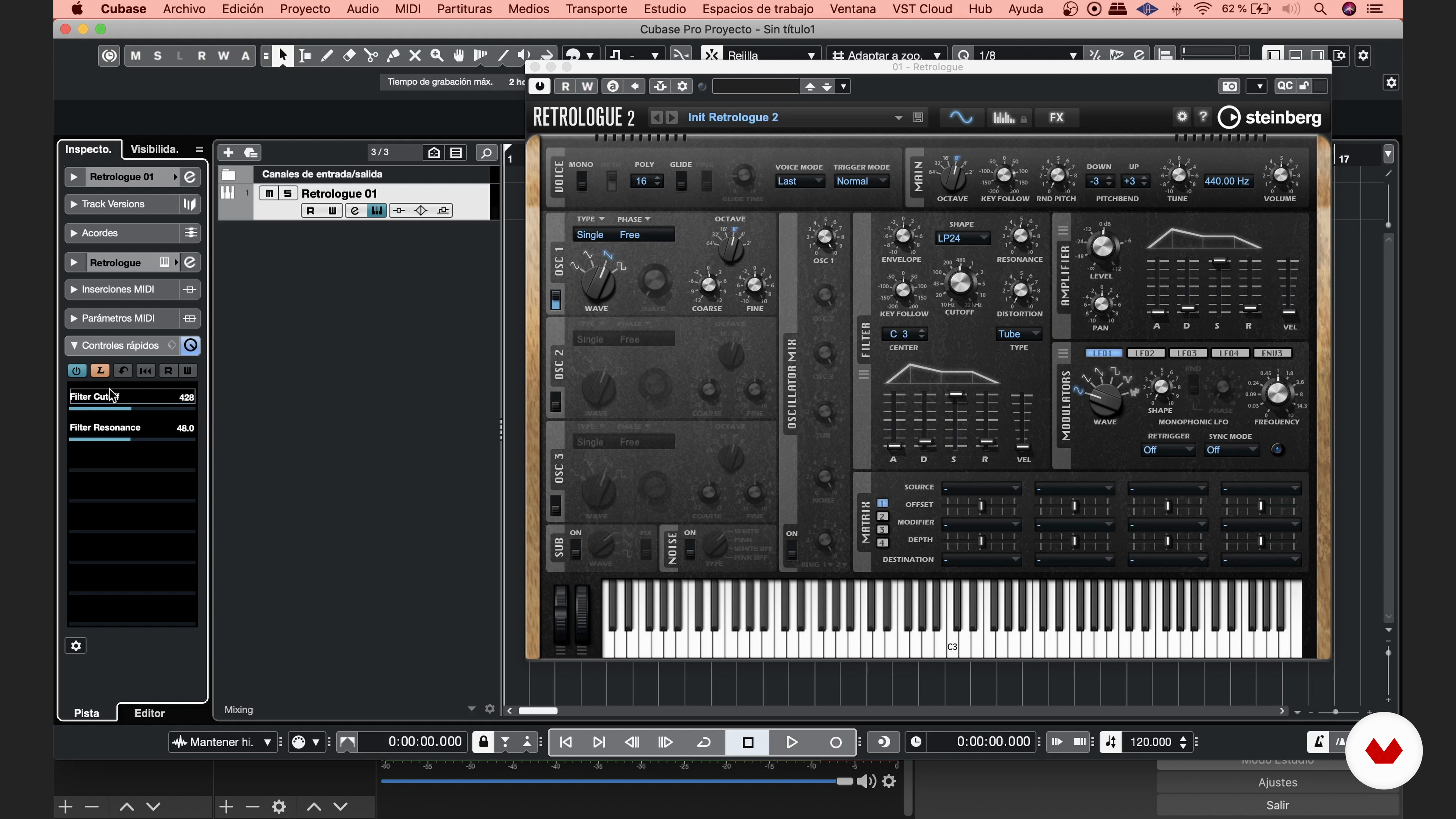Click the Retrologue help question mark
1456x819 pixels.
1203,116
